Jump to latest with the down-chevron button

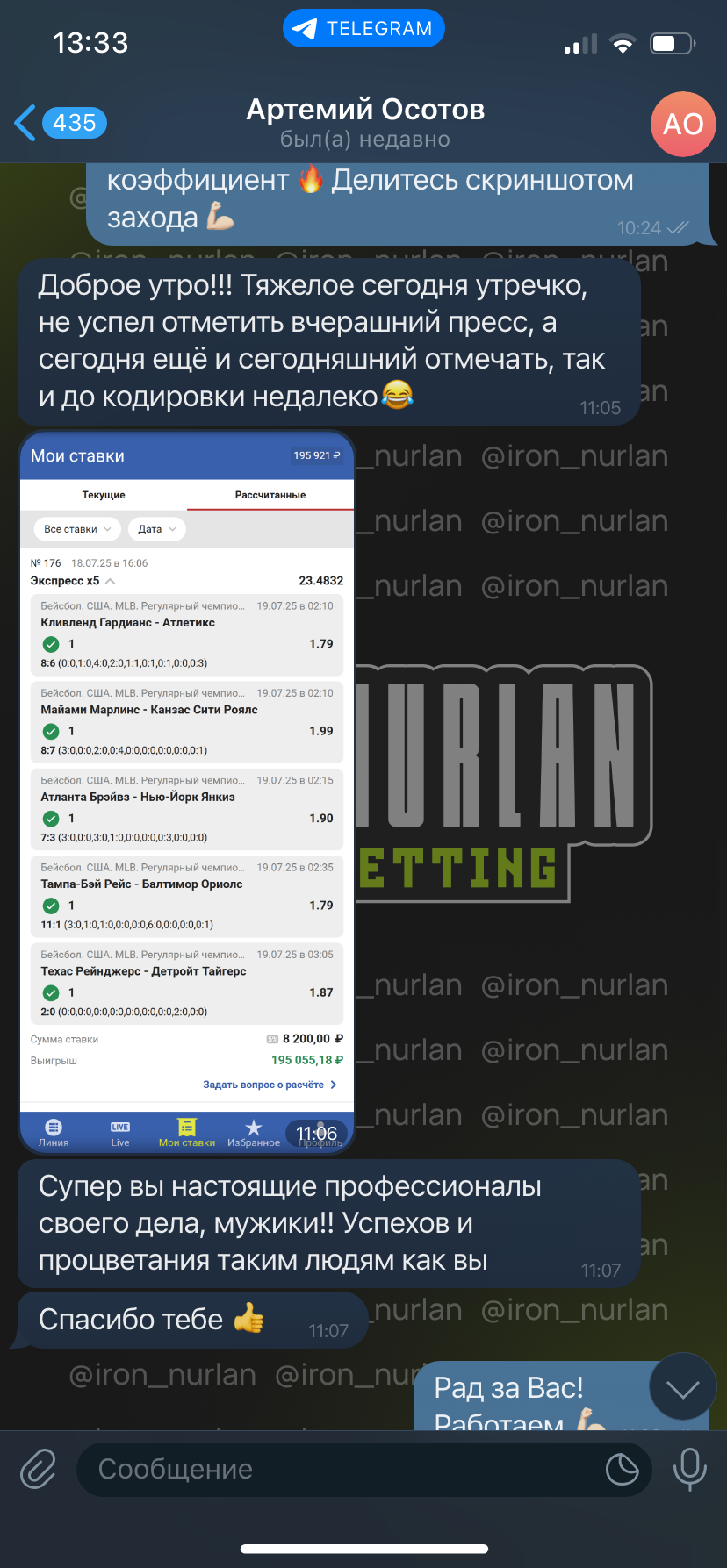tap(682, 1388)
